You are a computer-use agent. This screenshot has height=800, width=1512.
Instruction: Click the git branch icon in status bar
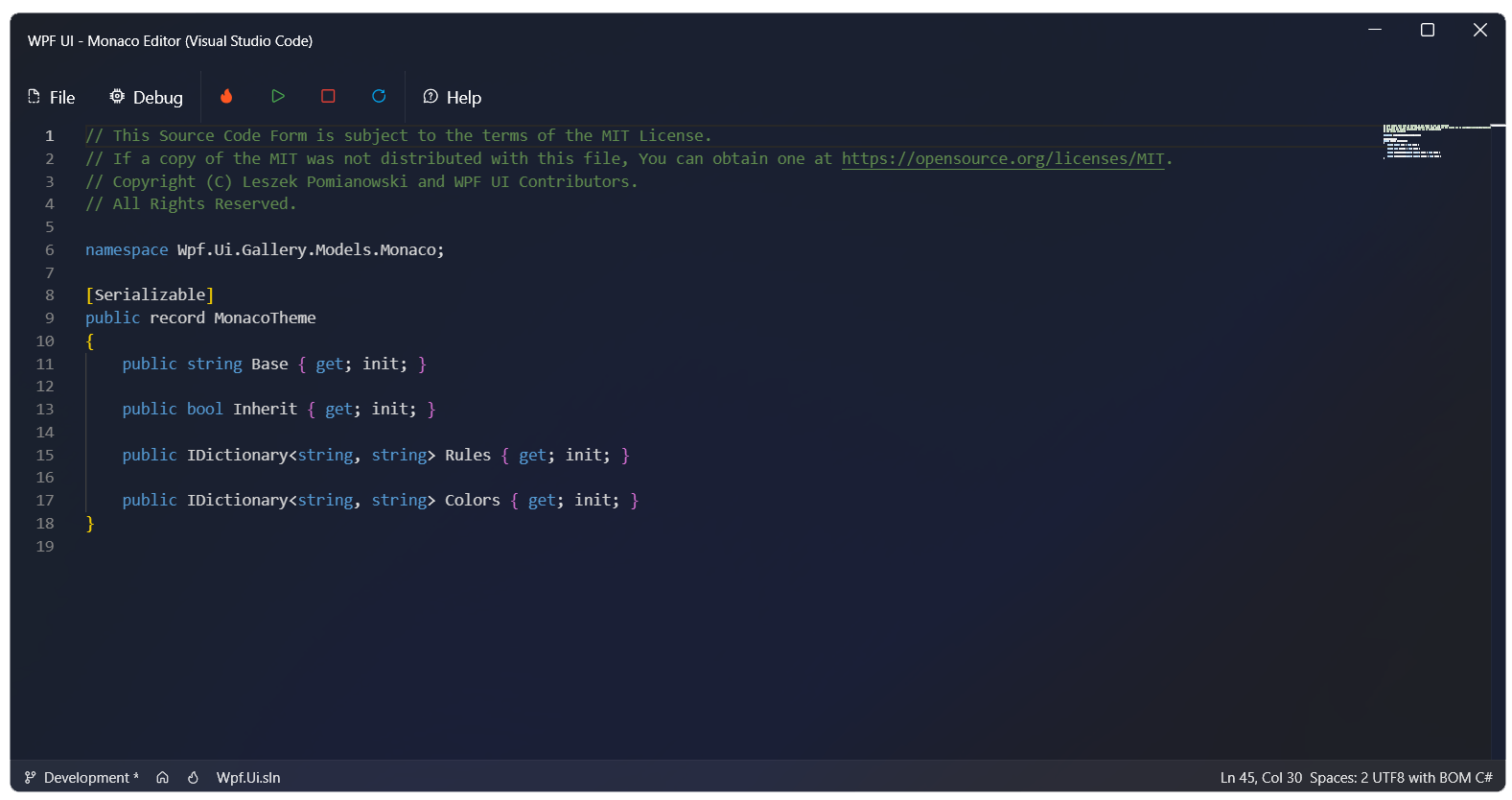tap(30, 778)
